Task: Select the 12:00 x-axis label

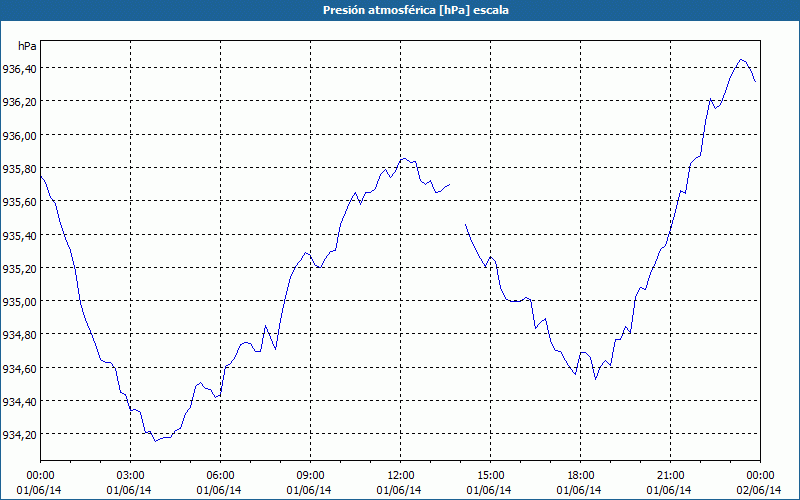Action: tap(401, 476)
